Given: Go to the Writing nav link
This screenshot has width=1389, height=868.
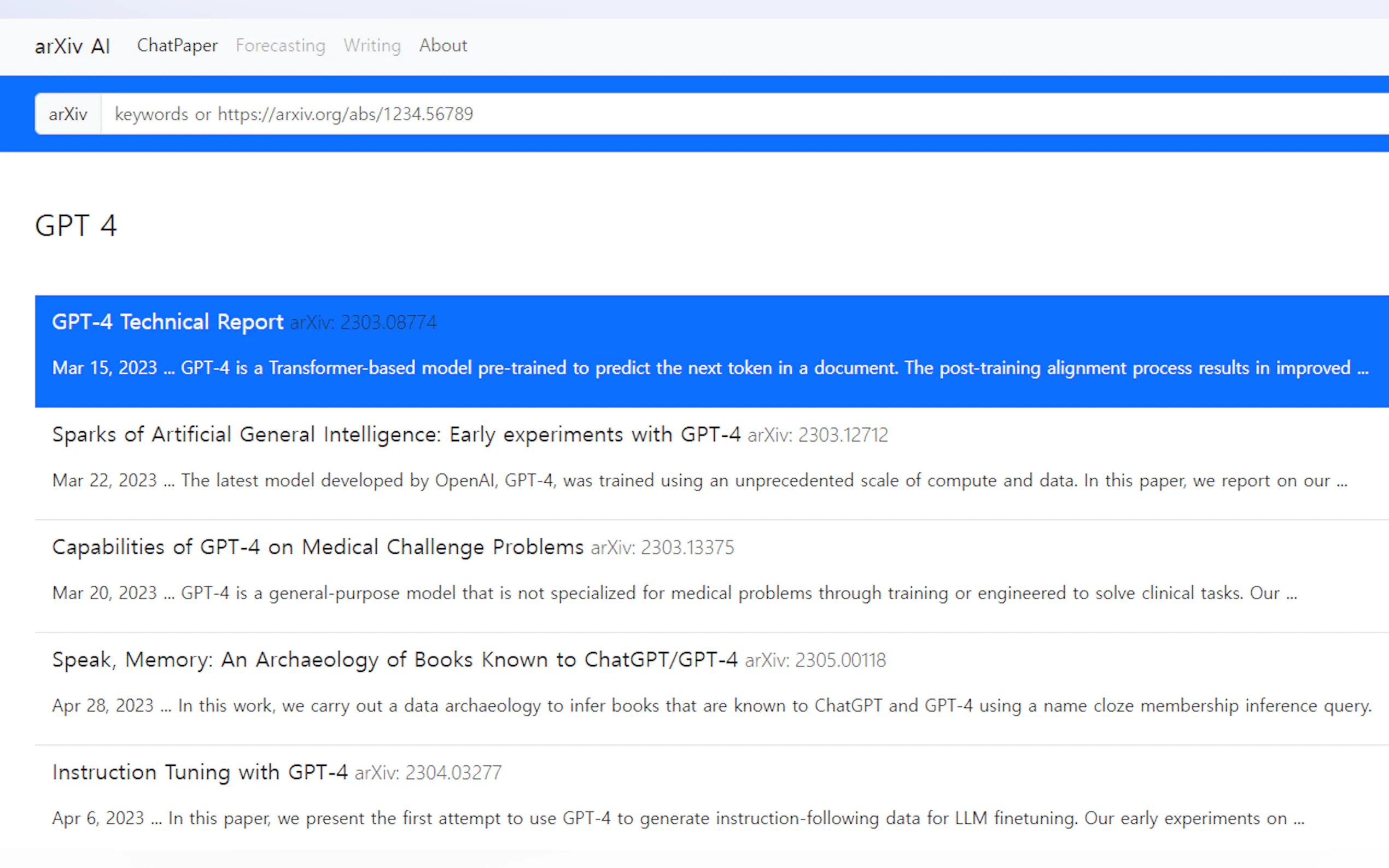Looking at the screenshot, I should [371, 45].
